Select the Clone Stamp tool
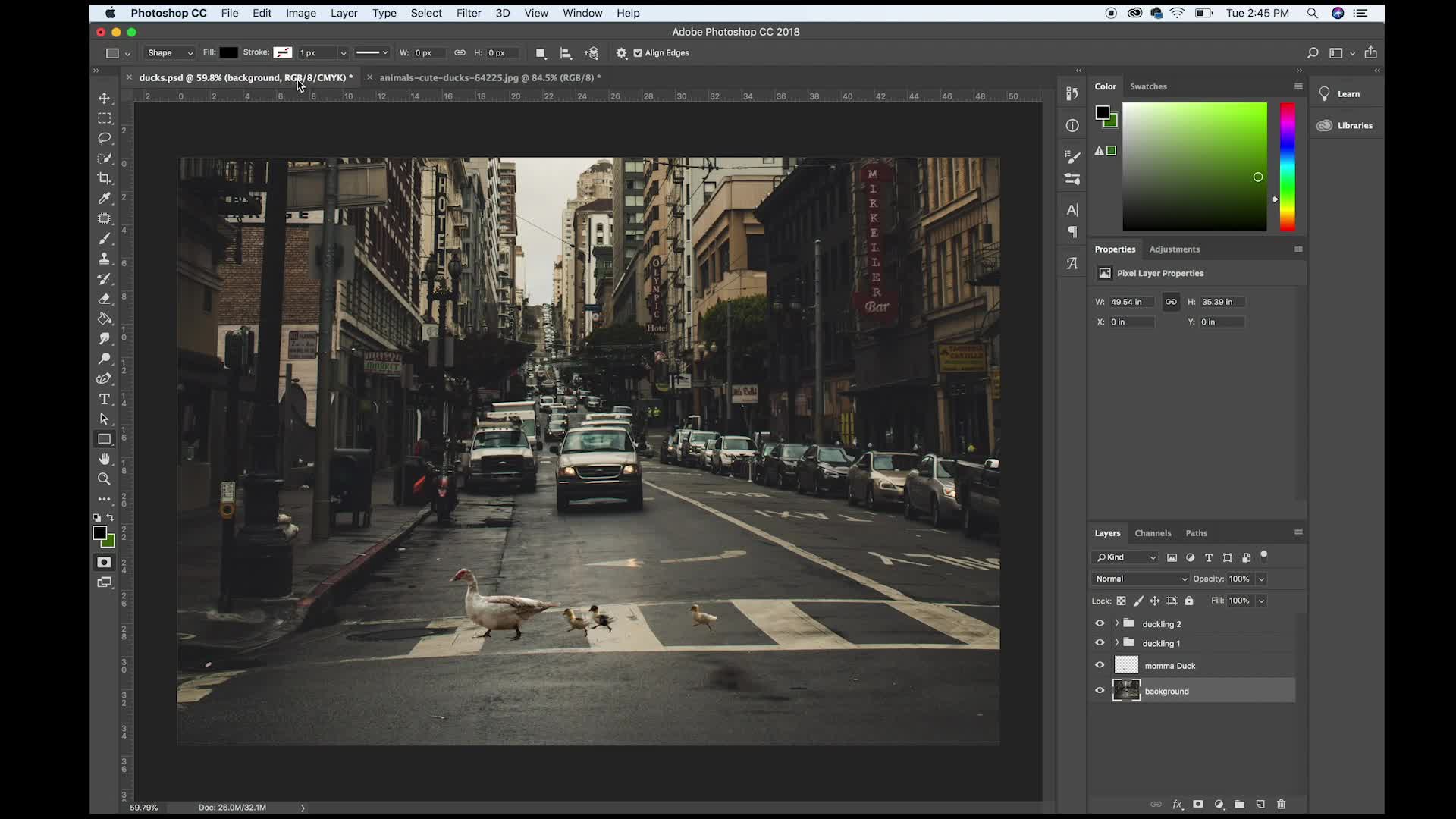 tap(105, 259)
